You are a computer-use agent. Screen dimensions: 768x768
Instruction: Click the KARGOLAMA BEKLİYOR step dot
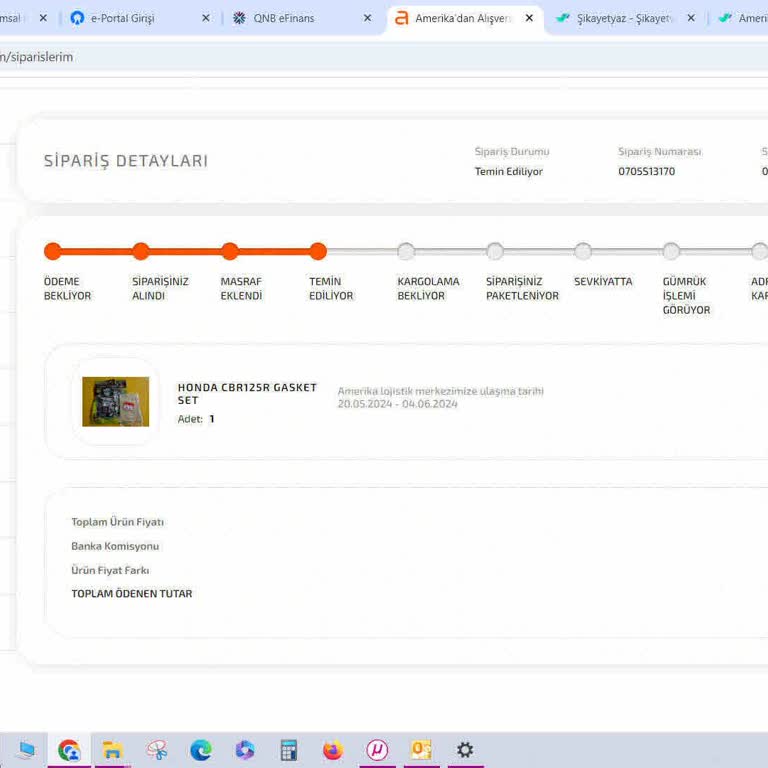[x=406, y=251]
